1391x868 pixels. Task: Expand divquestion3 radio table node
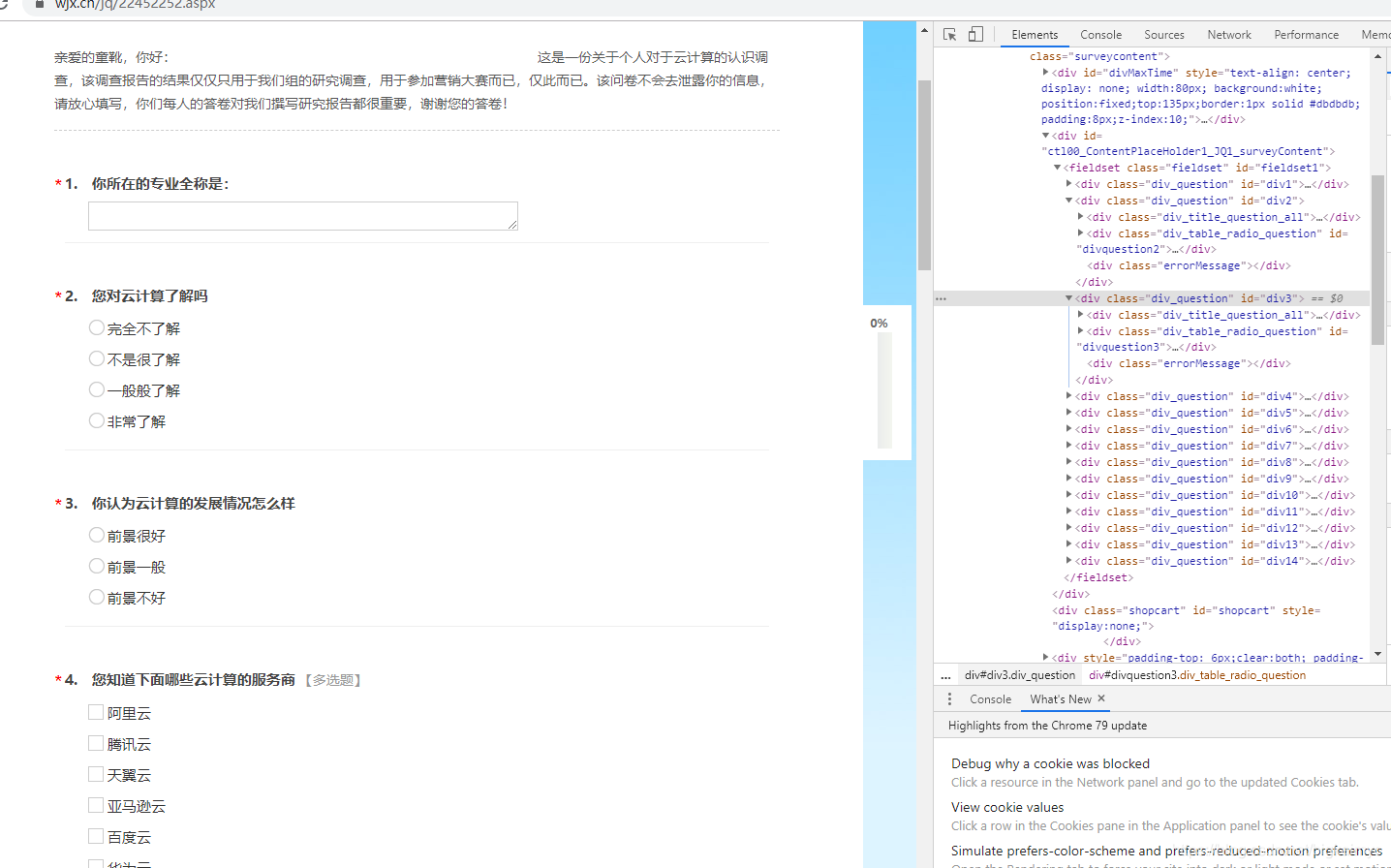coord(1080,331)
